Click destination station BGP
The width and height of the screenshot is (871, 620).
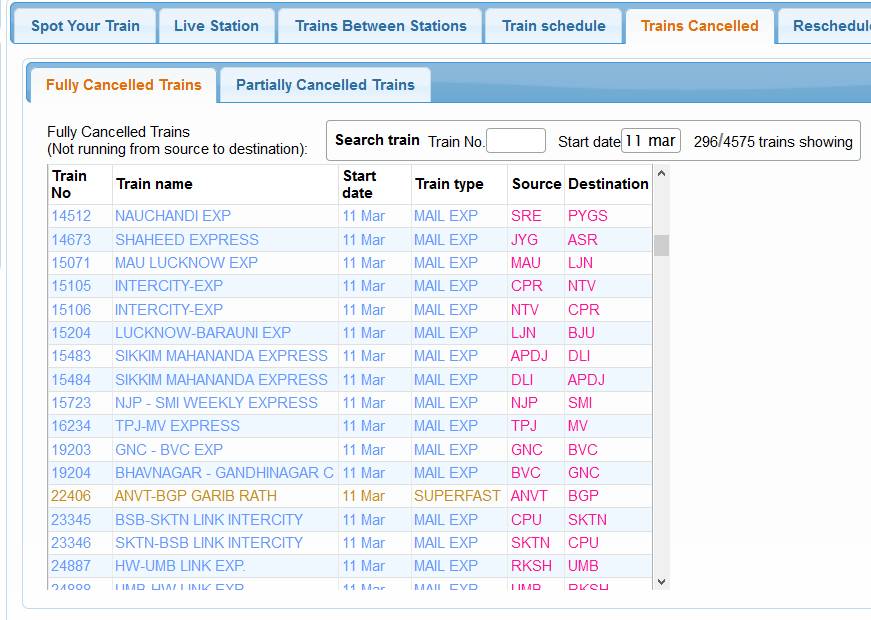583,496
